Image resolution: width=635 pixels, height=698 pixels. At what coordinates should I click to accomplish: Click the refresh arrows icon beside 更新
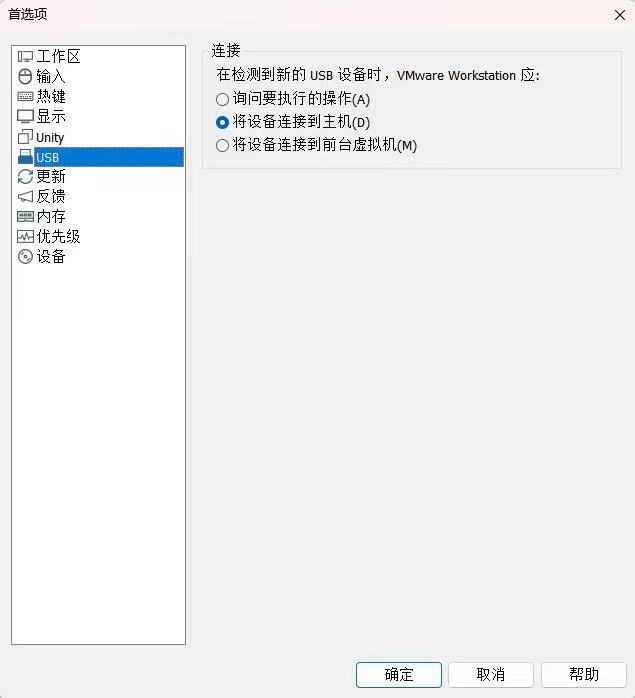point(25,177)
